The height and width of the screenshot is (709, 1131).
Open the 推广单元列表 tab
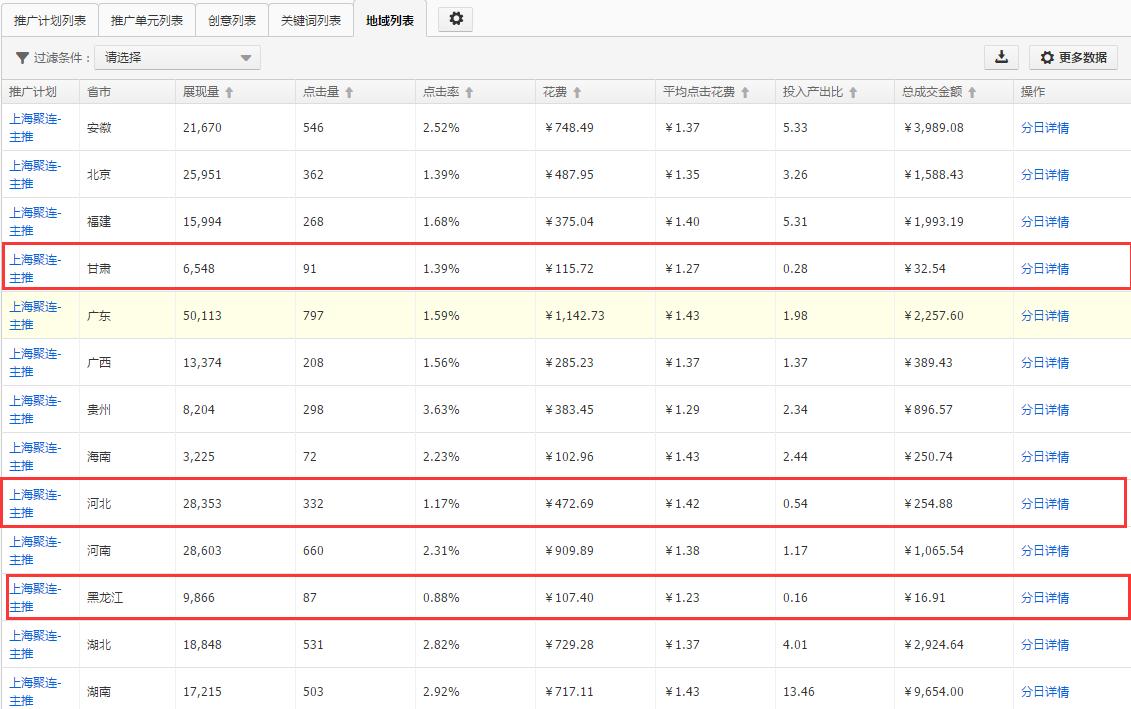point(147,20)
